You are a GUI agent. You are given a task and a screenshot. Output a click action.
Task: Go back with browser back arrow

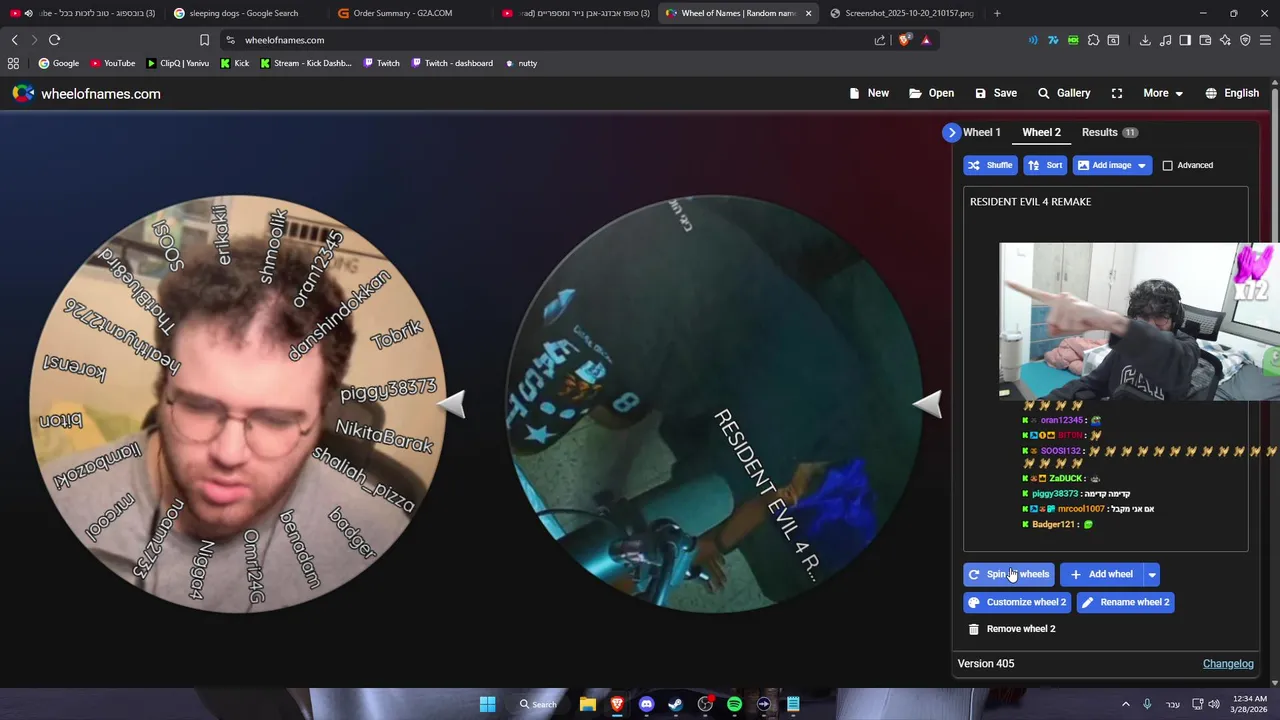click(14, 40)
